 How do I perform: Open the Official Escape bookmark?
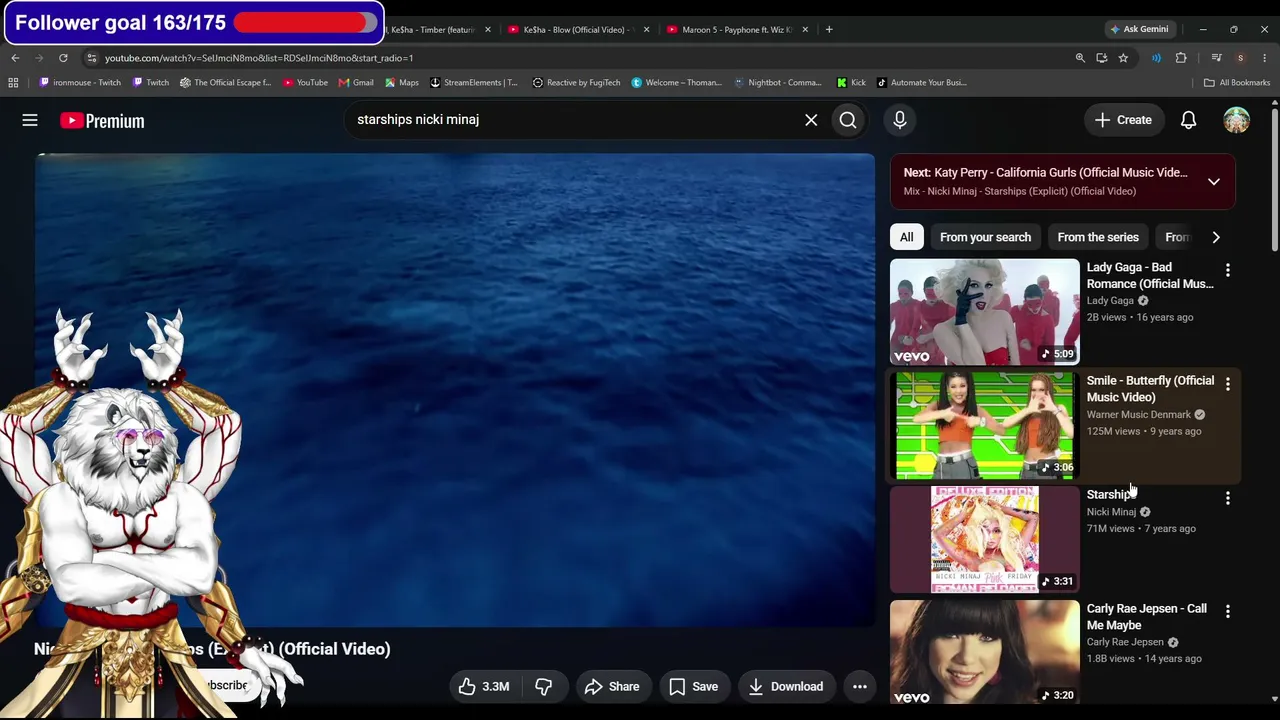tap(225, 83)
